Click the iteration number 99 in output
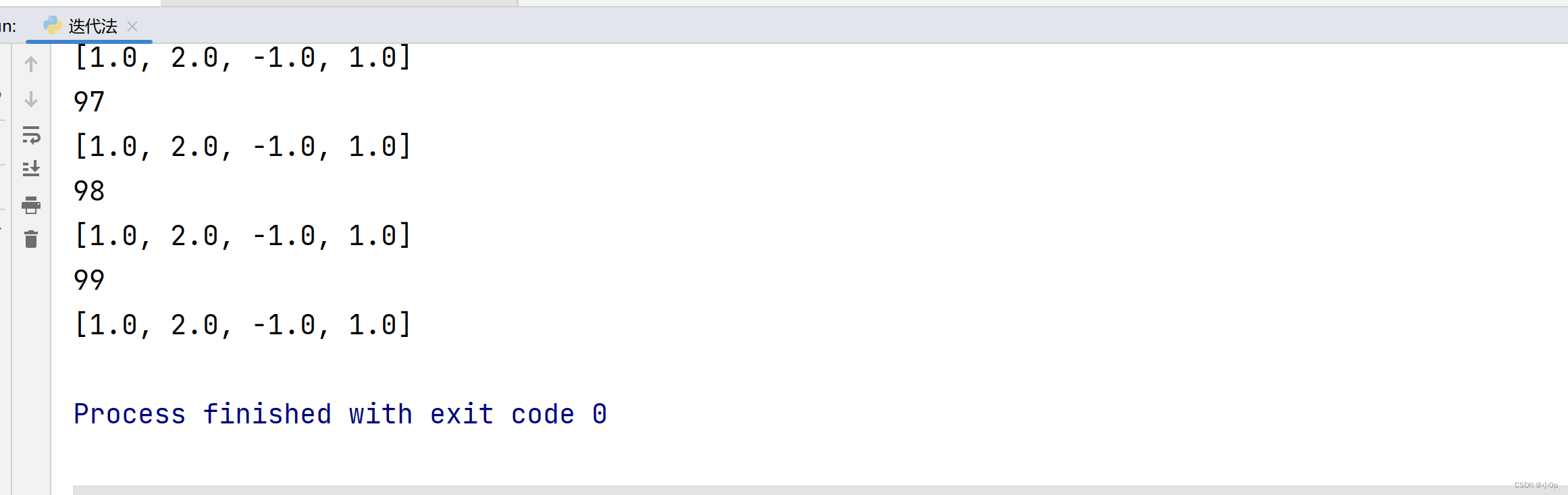Viewport: 1568px width, 495px height. point(89,280)
